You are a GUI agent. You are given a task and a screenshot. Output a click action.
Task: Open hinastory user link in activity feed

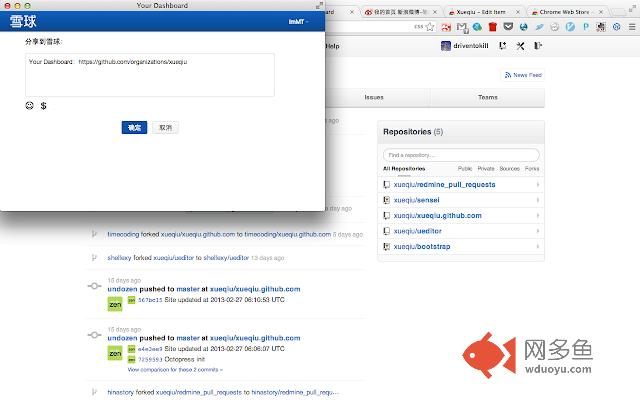pyautogui.click(x=120, y=392)
